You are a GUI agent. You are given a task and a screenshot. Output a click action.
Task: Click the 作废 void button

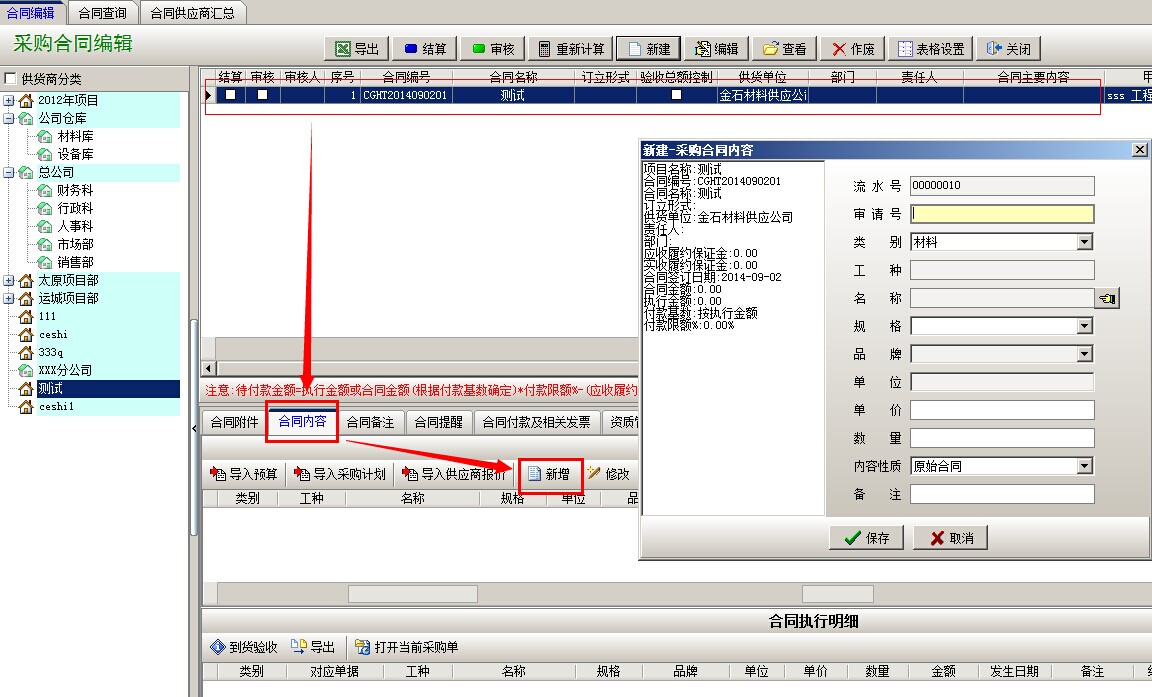(852, 49)
